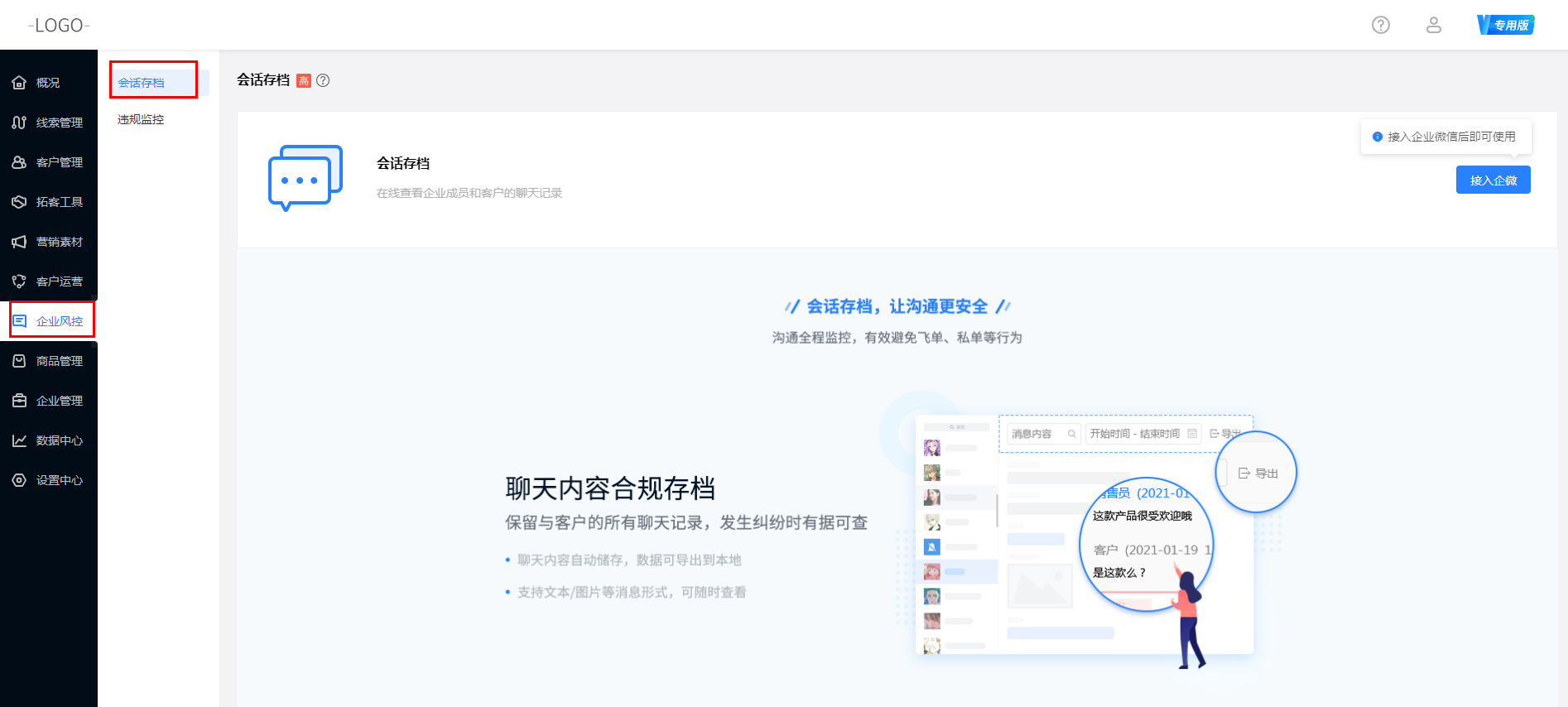
Task: Click the 营销素材 megaphone icon
Action: (x=19, y=242)
